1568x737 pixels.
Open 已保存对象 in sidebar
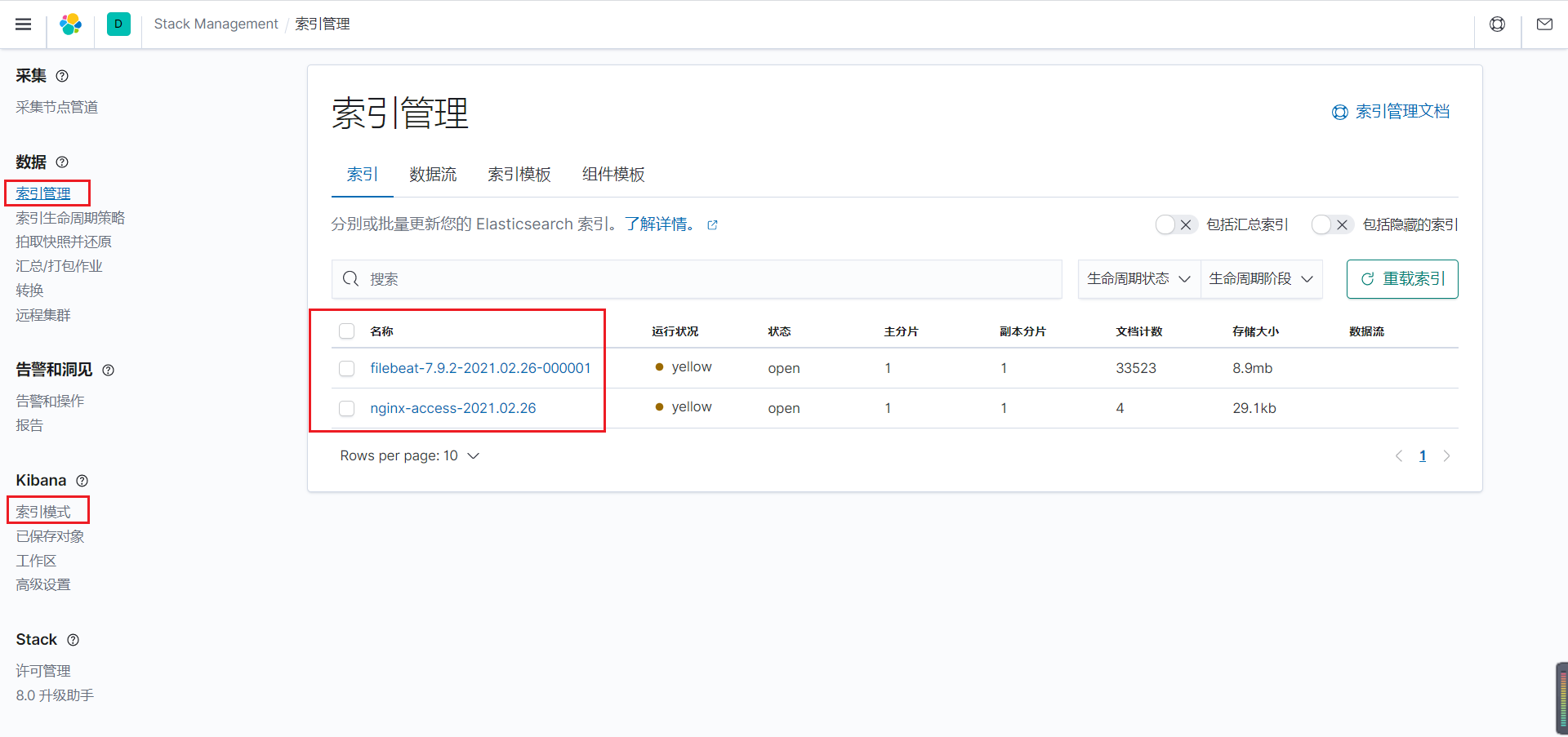50,537
